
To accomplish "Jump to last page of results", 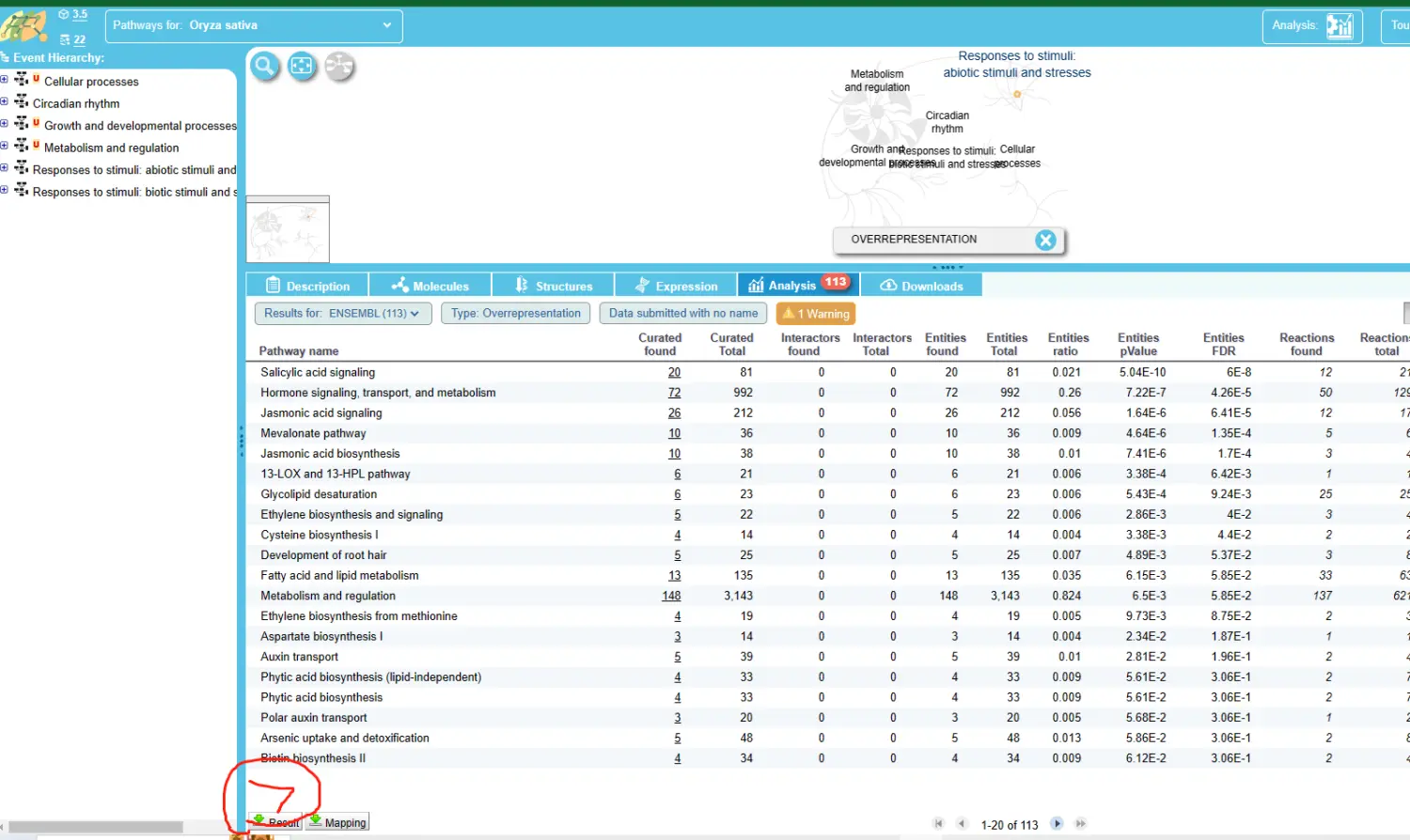I will tap(1081, 824).
